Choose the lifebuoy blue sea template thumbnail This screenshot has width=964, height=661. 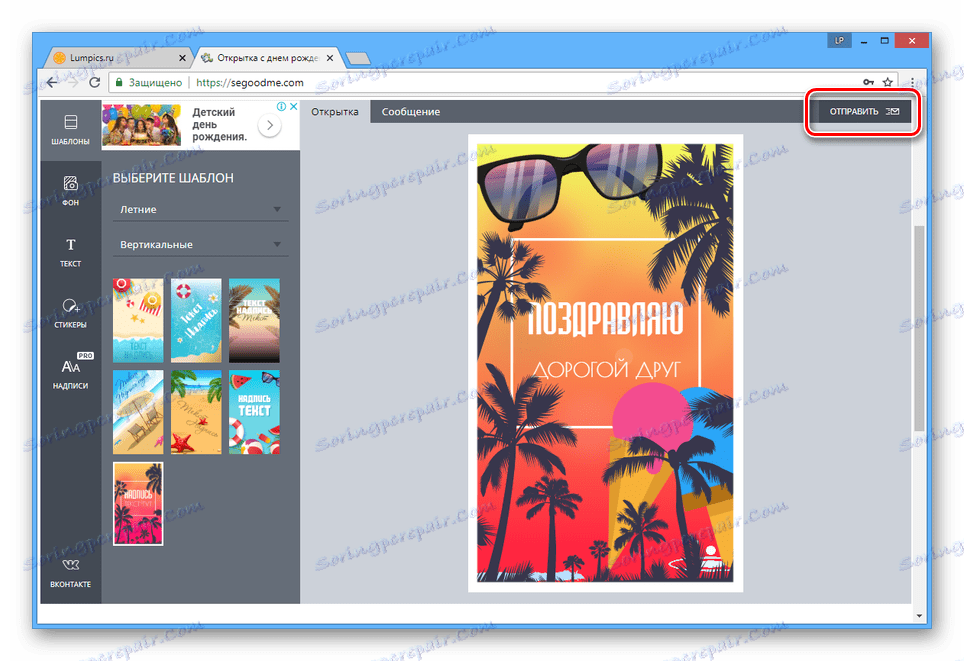(196, 320)
